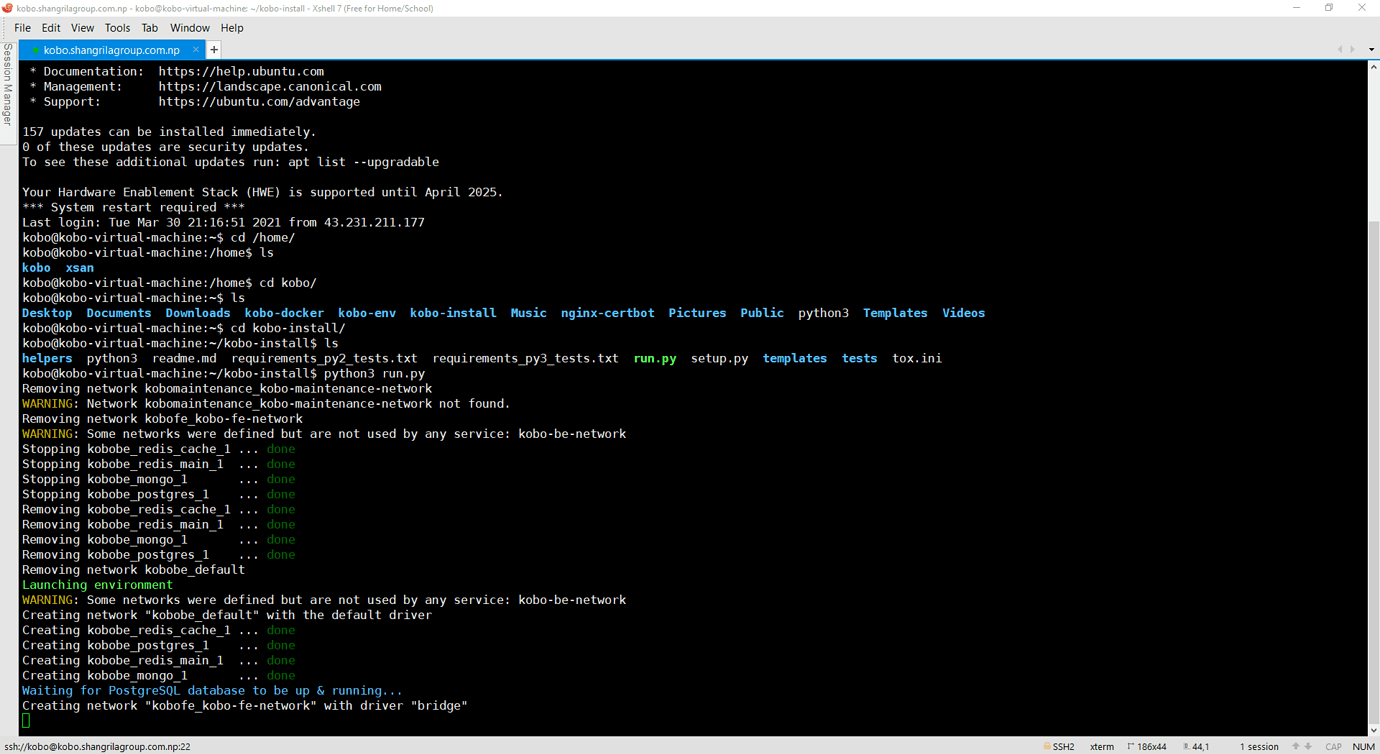Image resolution: width=1380 pixels, height=754 pixels.
Task: Click the 1 session status indicator
Action: (x=1257, y=745)
